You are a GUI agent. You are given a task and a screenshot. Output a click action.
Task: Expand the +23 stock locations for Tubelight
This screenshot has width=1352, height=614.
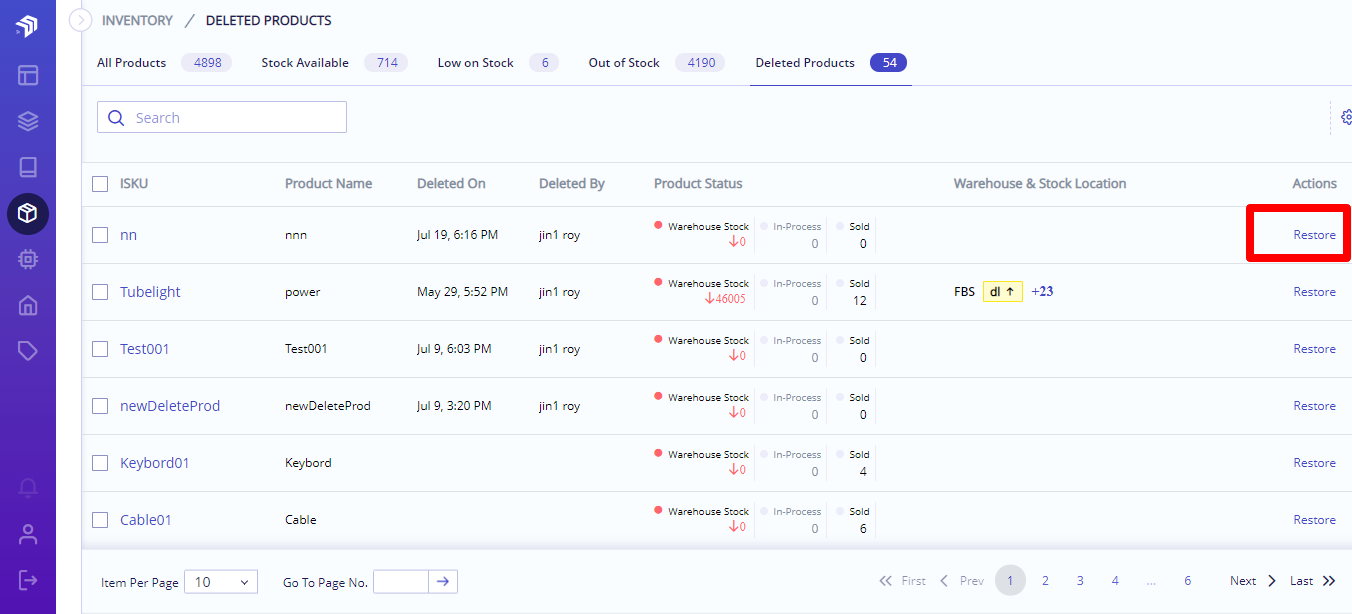point(1042,292)
